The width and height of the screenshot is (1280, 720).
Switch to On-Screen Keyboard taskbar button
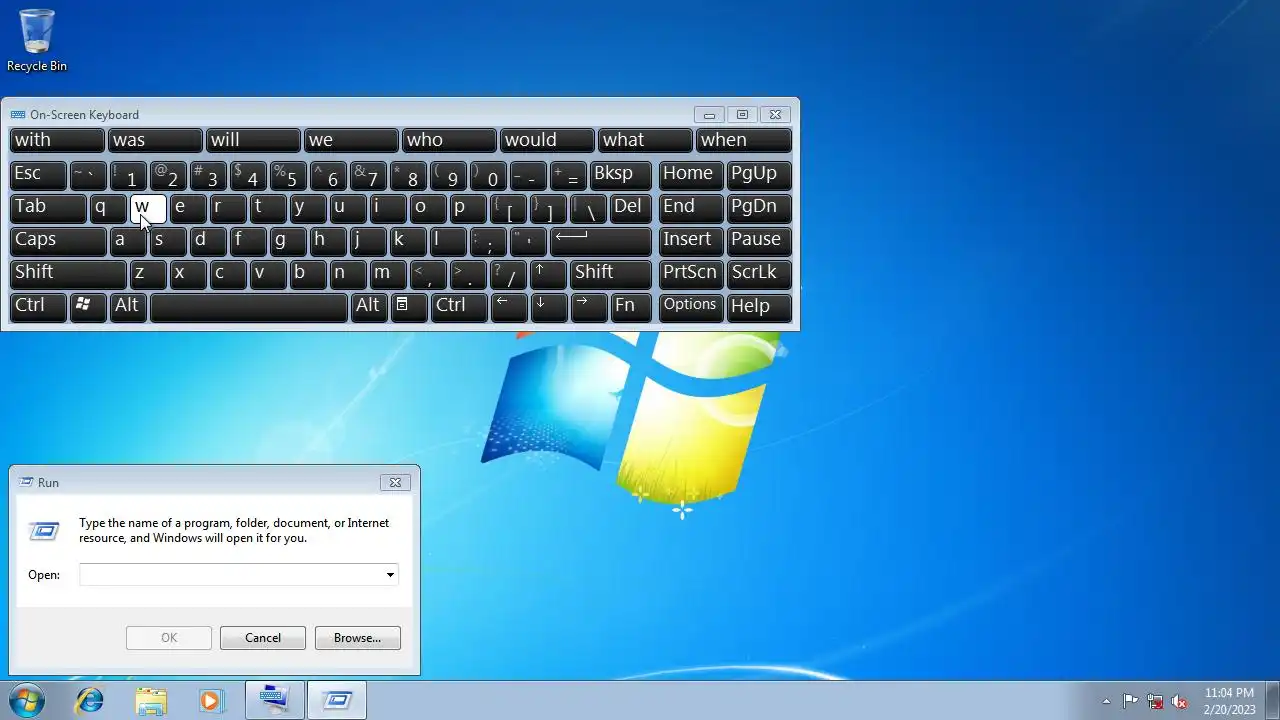[x=275, y=701]
